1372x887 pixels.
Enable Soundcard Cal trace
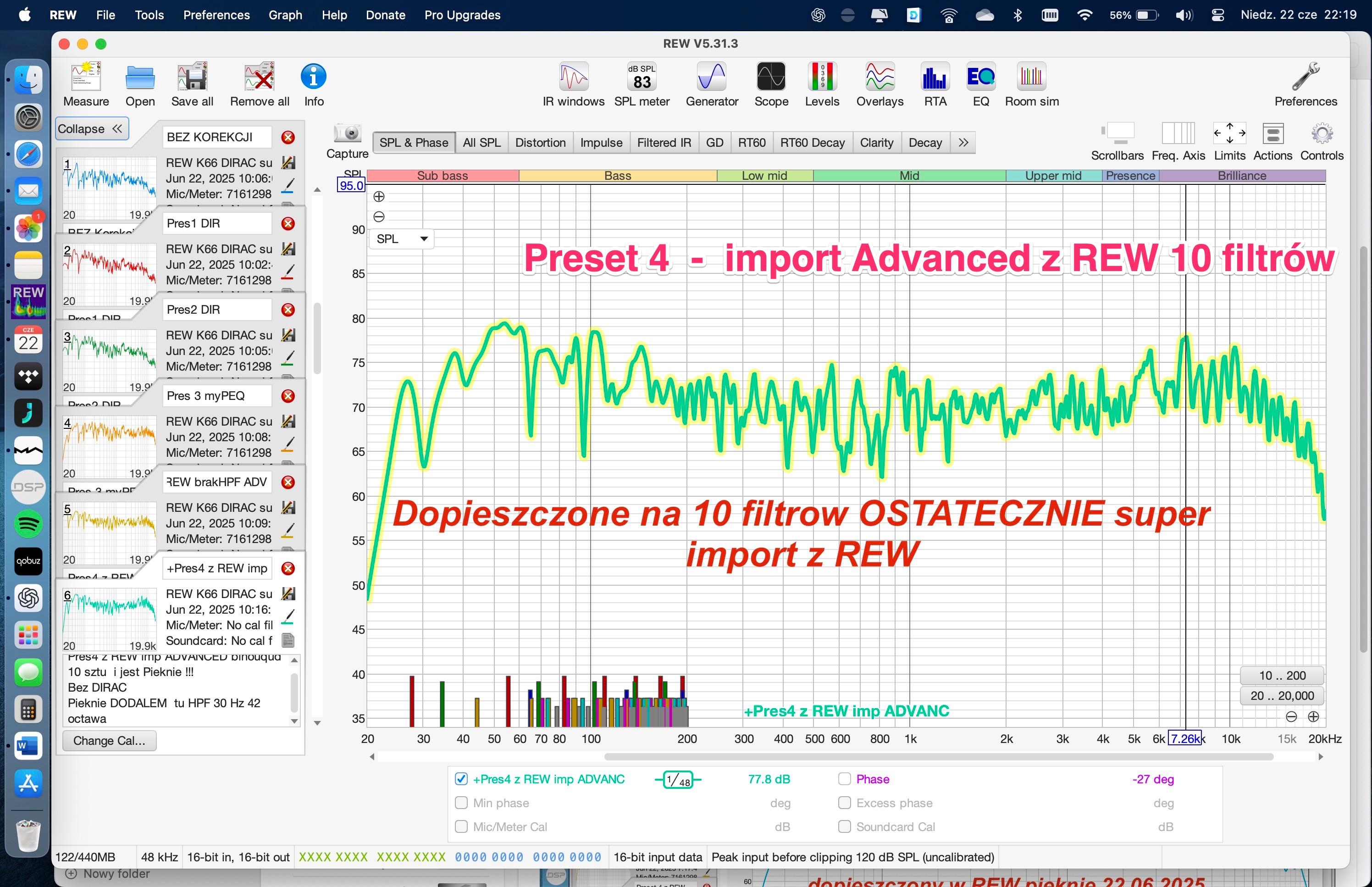[x=844, y=826]
